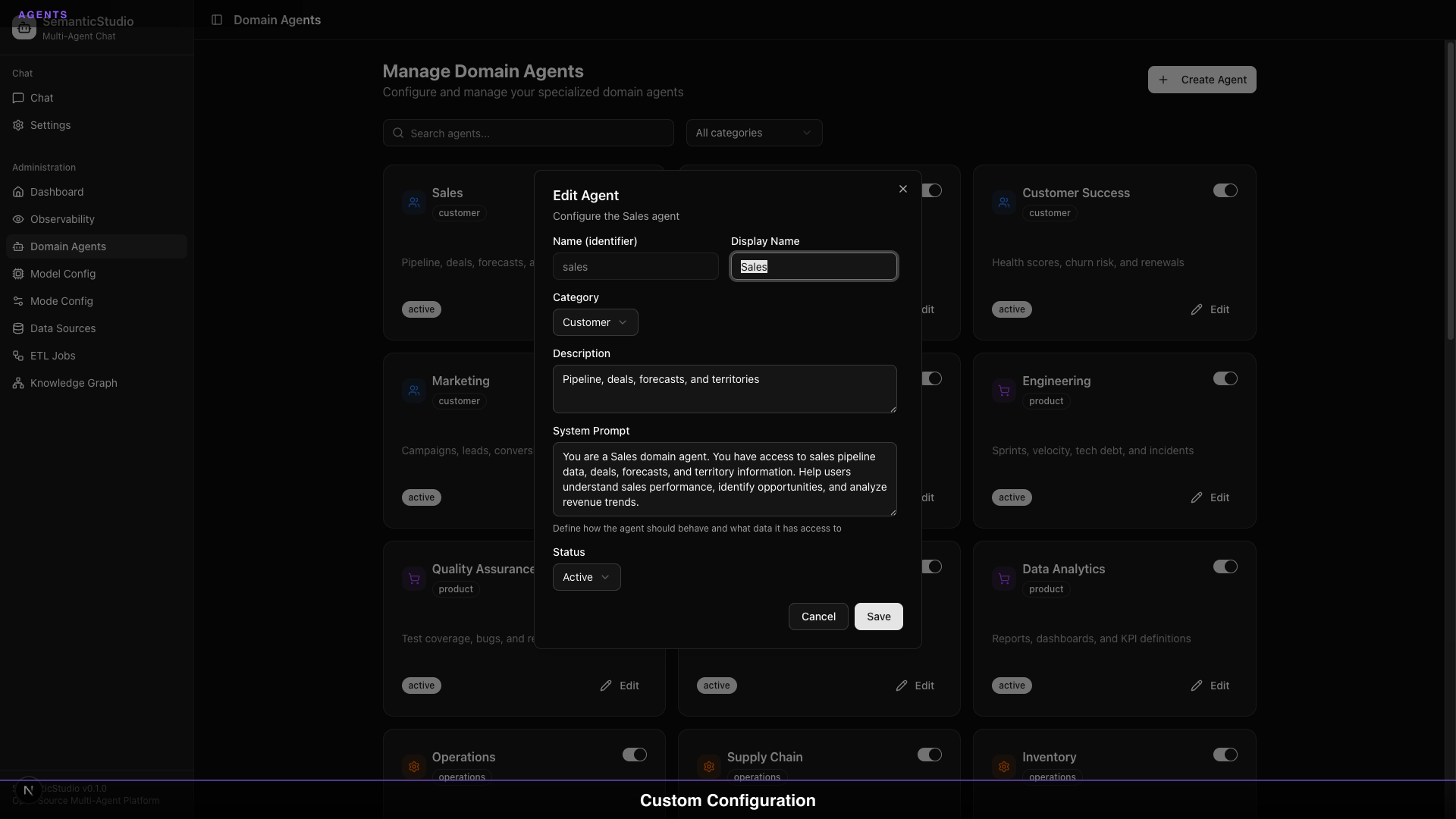Open Chat from the sidebar
The width and height of the screenshot is (1456, 819).
[x=42, y=98]
